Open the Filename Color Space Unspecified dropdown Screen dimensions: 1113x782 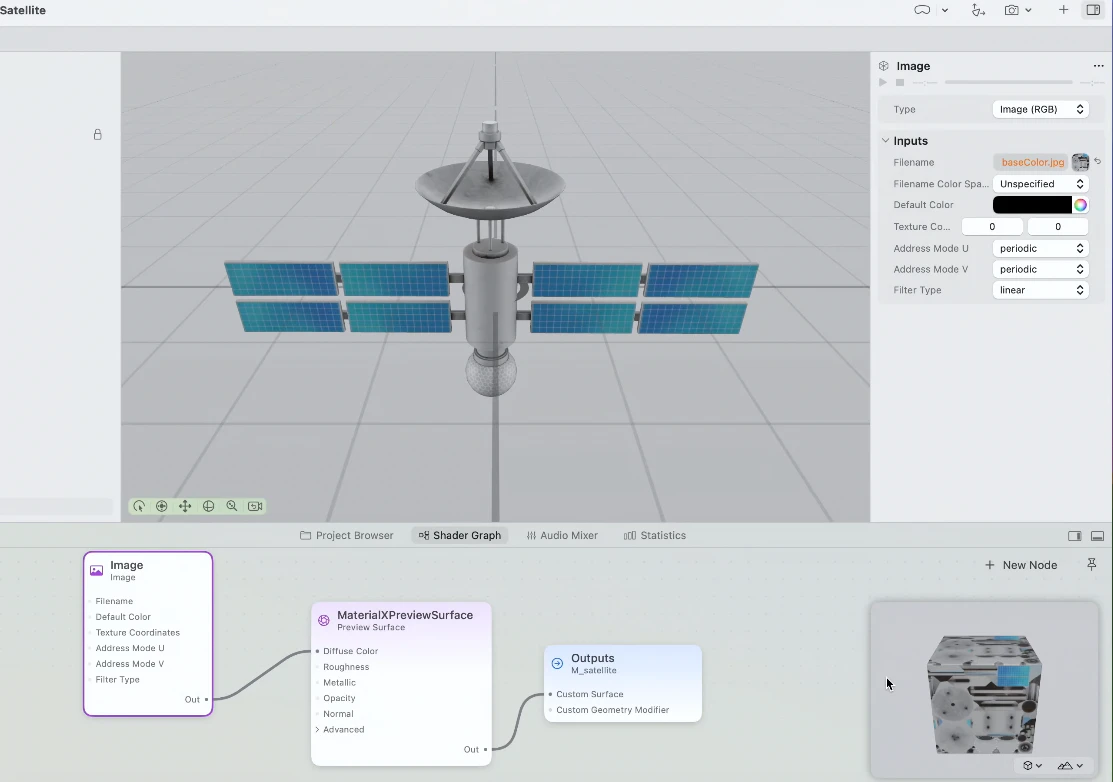[x=1041, y=184]
